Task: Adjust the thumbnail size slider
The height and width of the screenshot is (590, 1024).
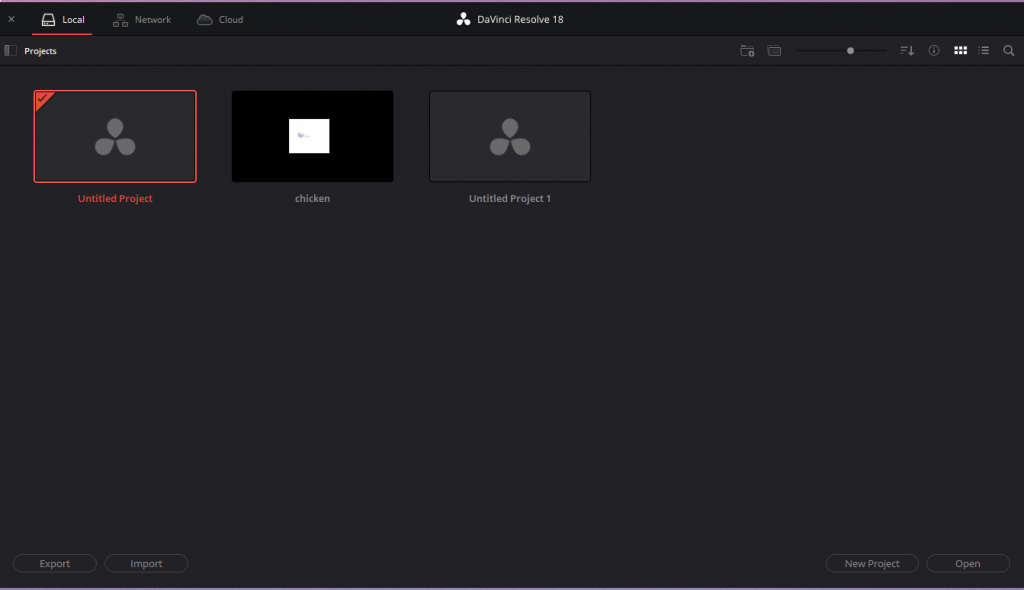Action: 850,50
